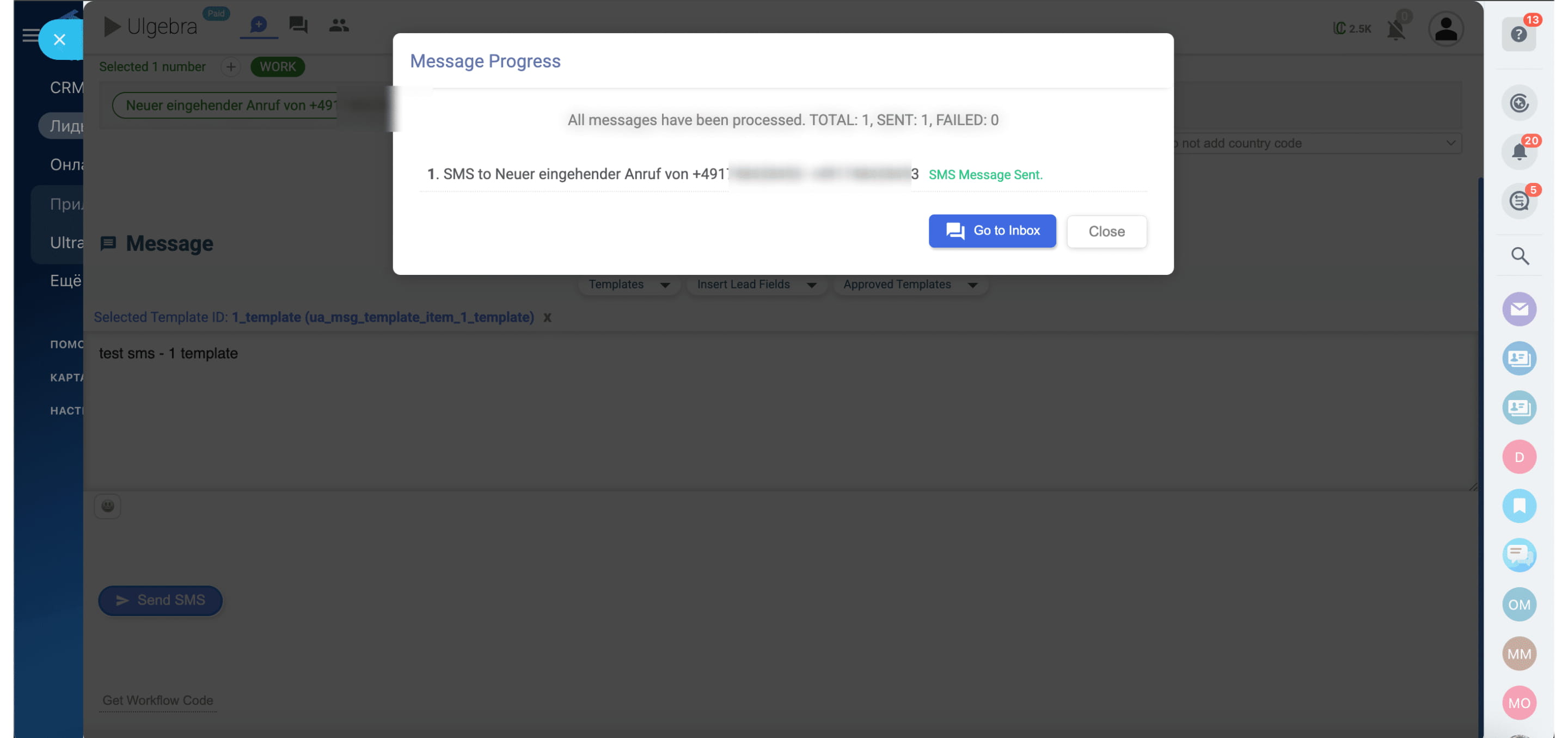Remove the selected 1_template with the X

coord(547,317)
